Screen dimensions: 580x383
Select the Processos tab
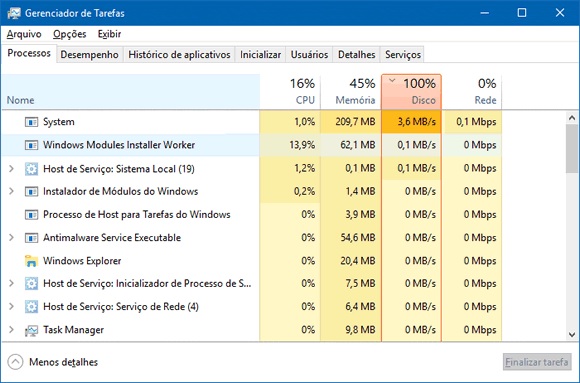coord(29,54)
